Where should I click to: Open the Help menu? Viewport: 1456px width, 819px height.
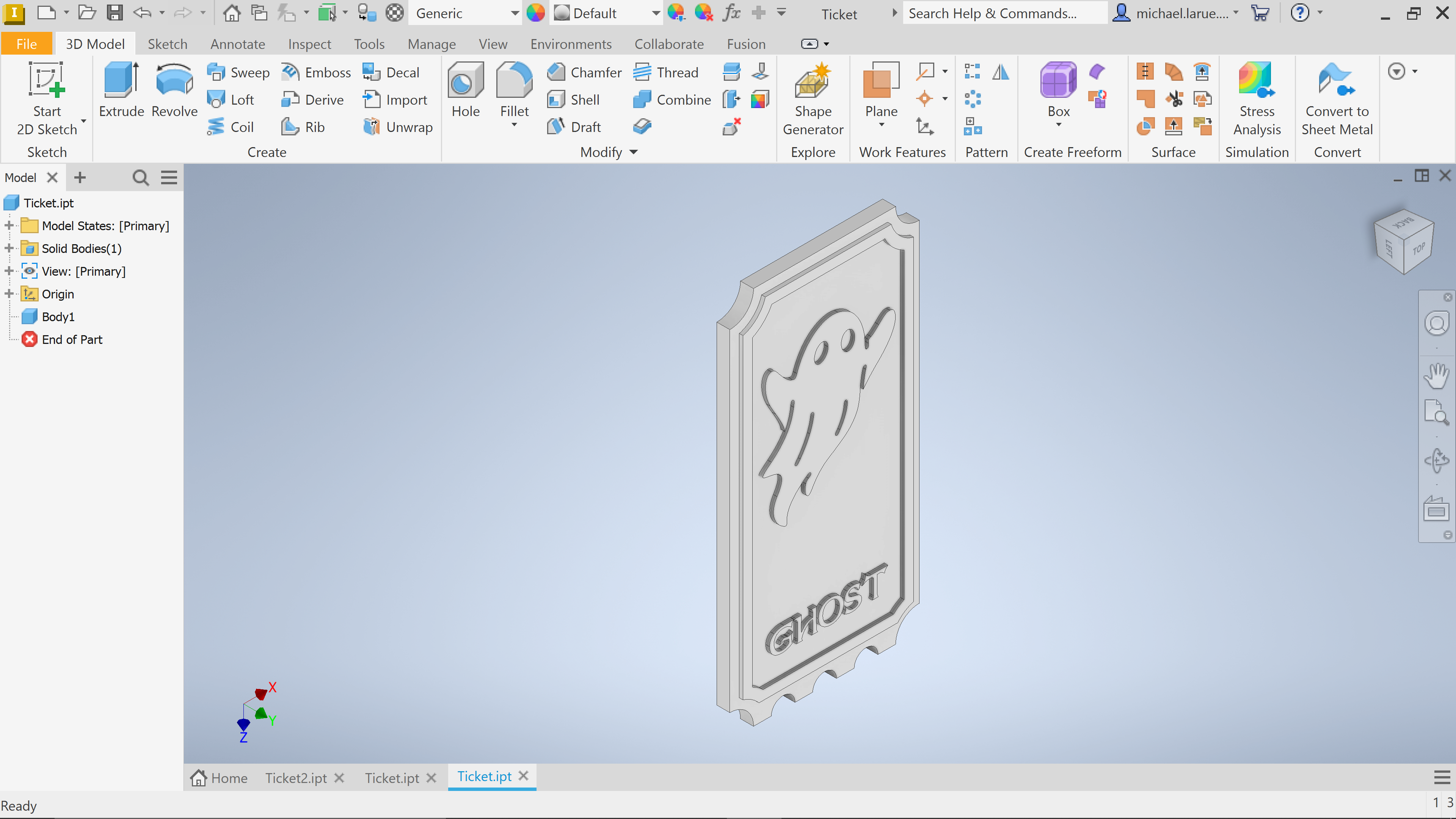pyautogui.click(x=1300, y=13)
